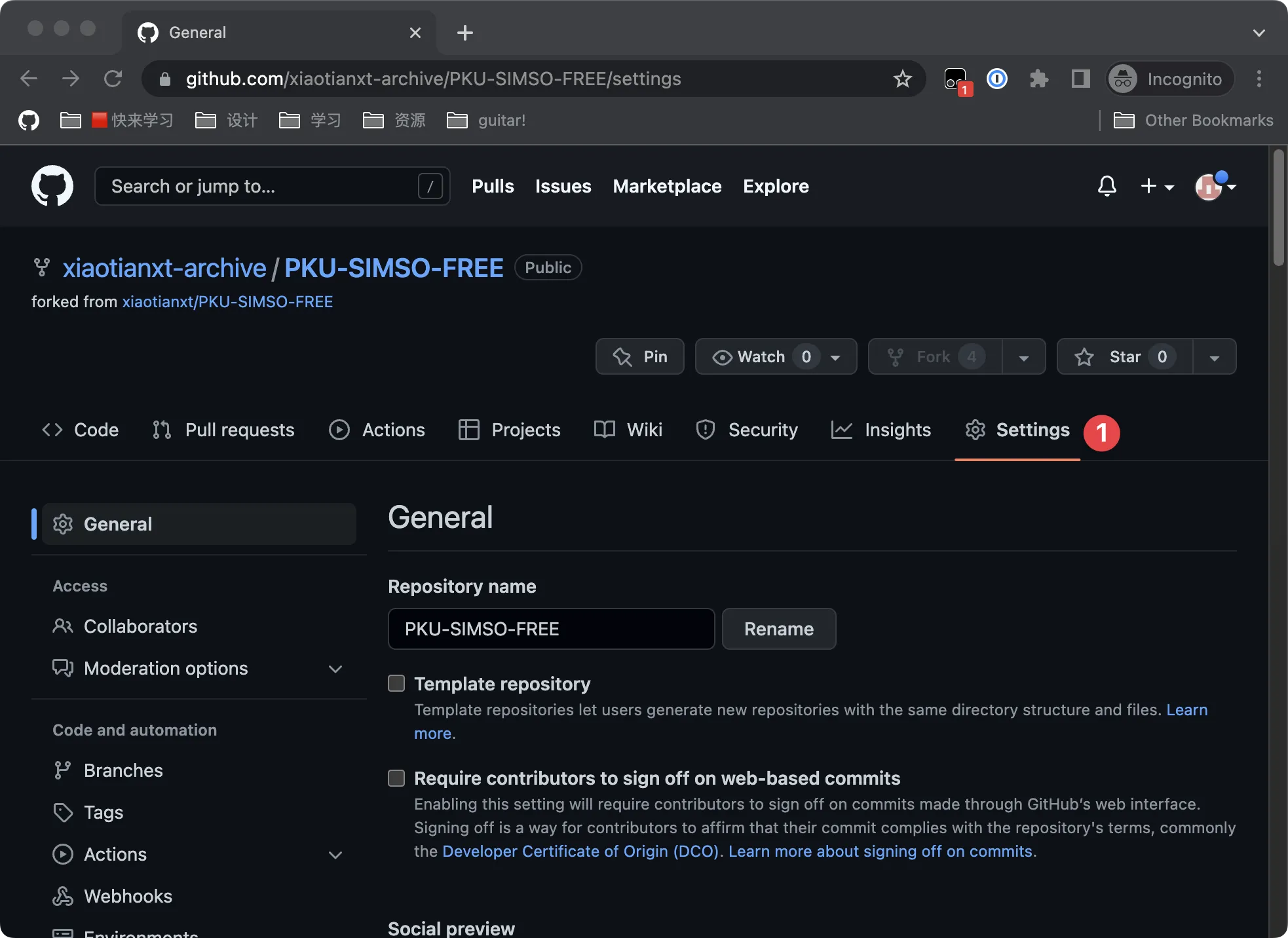Screen dimensions: 1288x938
Task: Open the Wiki tab
Action: pos(628,430)
